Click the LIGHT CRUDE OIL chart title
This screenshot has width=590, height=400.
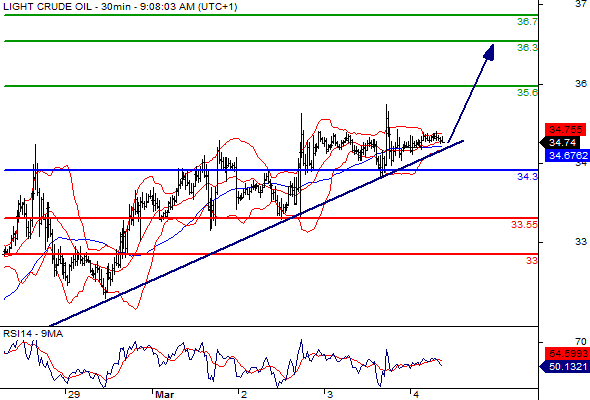pos(120,6)
